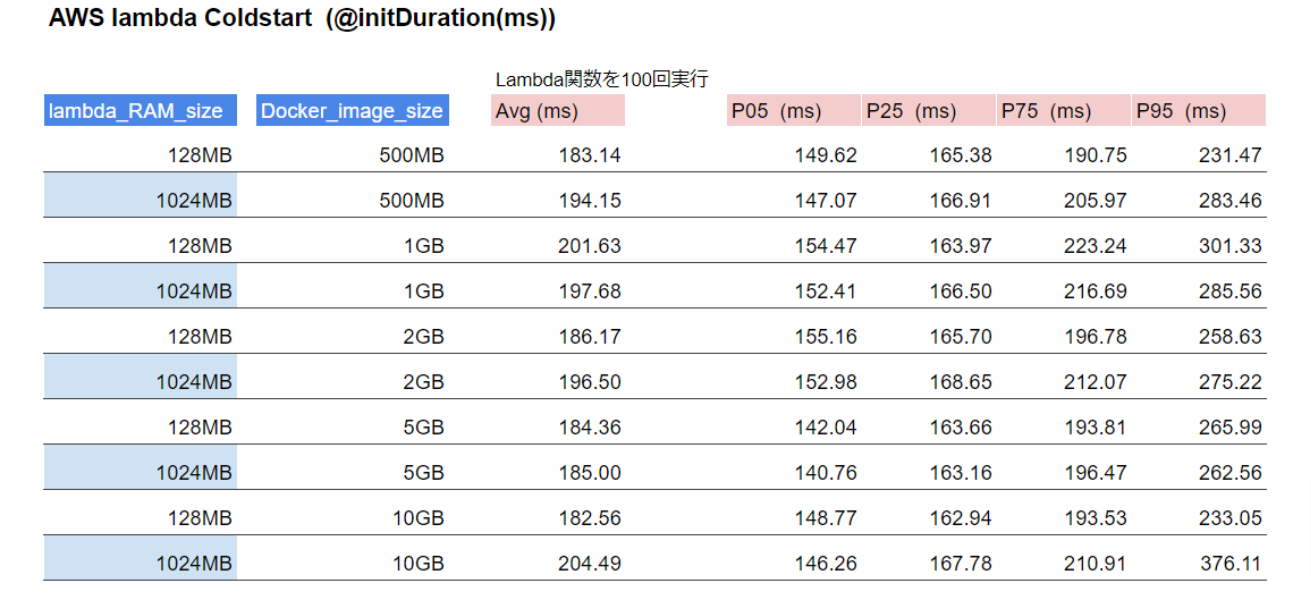The image size is (1311, 600).
Task: Click the Docker_image_size column header
Action: coord(352,111)
